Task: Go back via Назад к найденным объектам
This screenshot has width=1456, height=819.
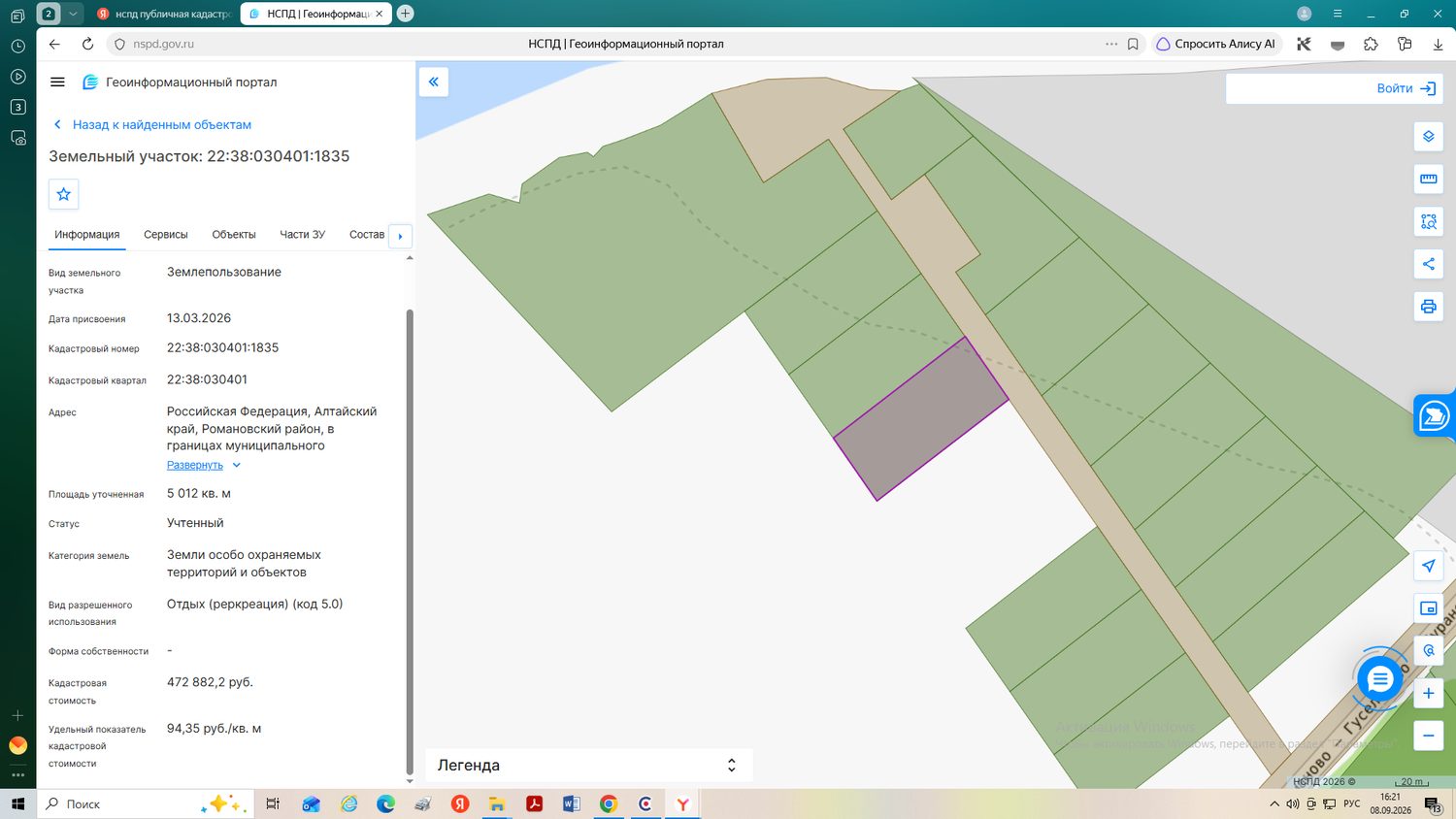Action: click(x=153, y=124)
